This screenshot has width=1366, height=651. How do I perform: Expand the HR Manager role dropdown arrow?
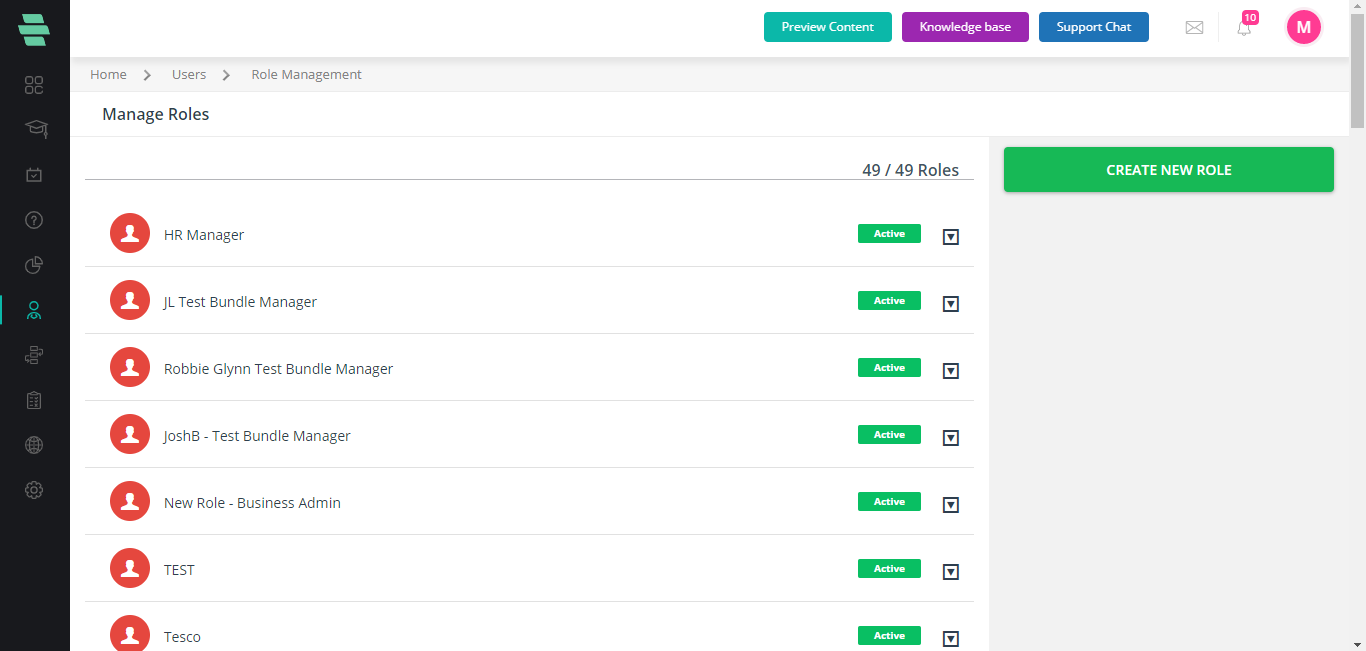click(x=951, y=237)
